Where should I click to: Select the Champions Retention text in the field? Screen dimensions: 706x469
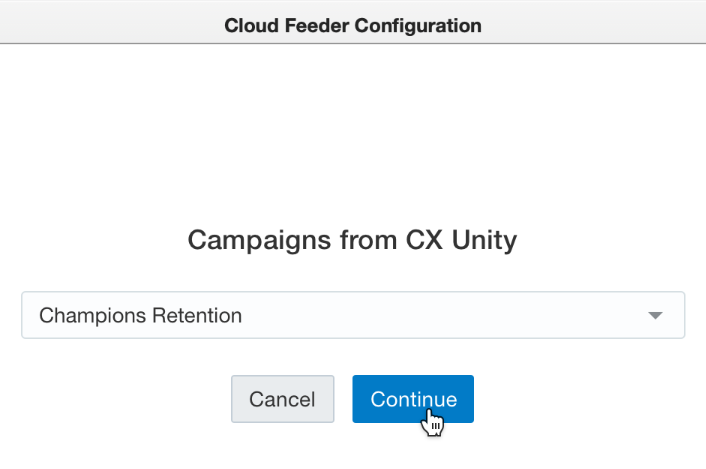click(140, 316)
